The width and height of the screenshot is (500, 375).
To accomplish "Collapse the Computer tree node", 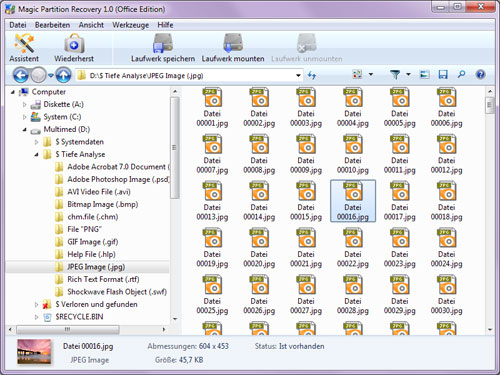I will tap(13, 92).
